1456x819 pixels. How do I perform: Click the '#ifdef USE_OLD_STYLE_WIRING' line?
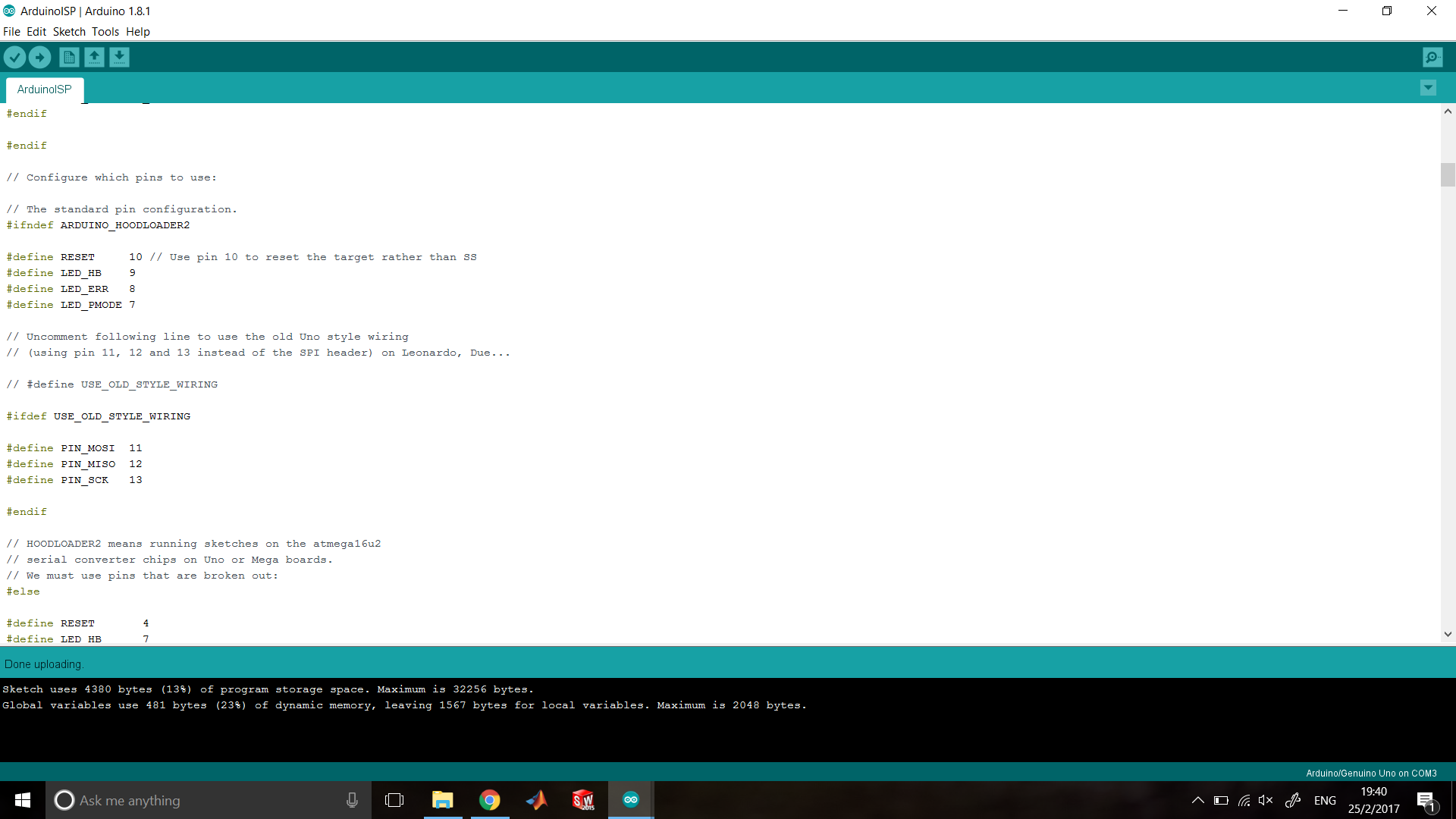99,416
